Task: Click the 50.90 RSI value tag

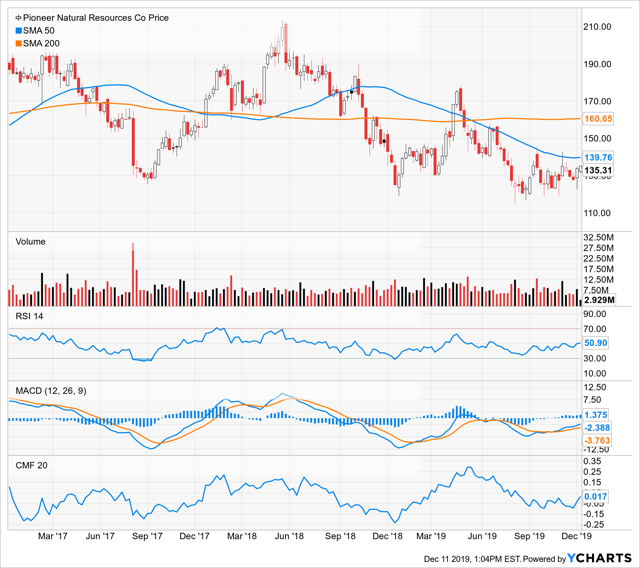Action: coord(596,343)
